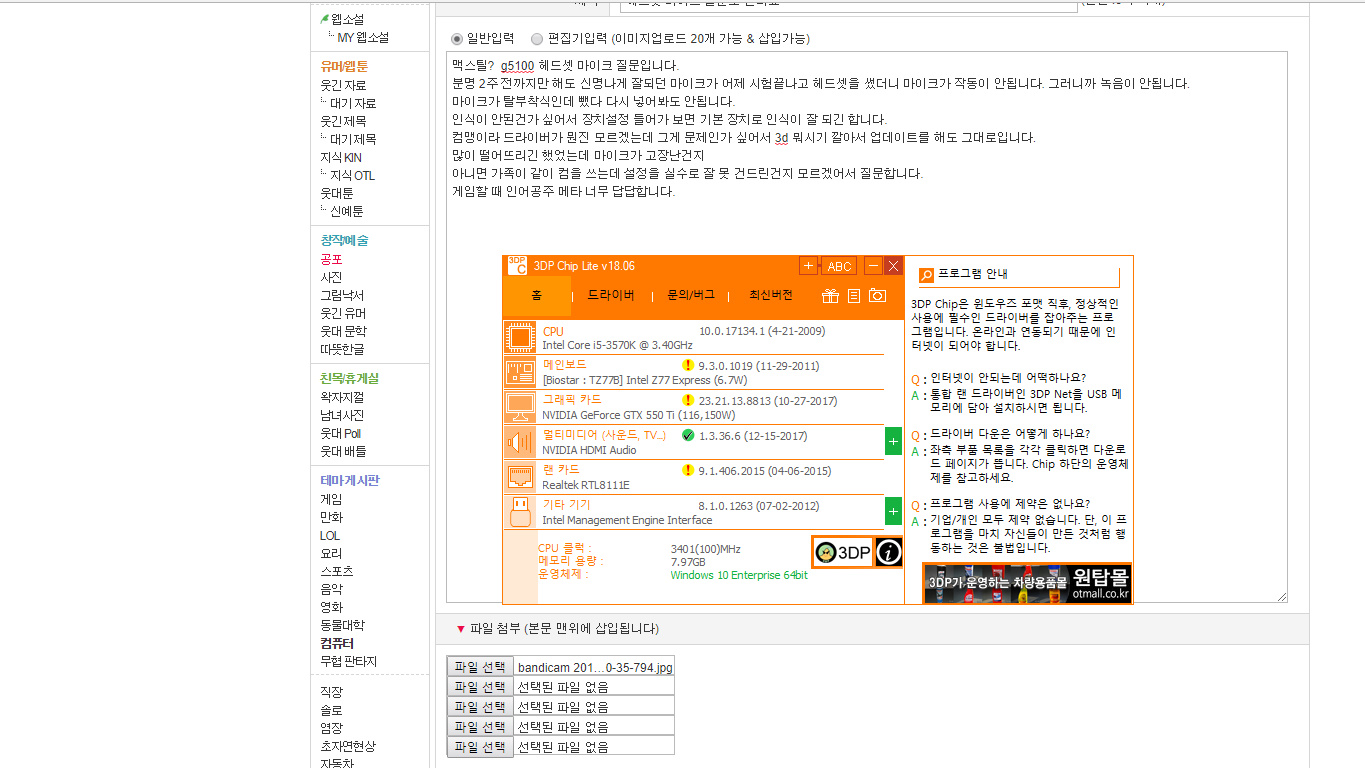The height and width of the screenshot is (768, 1365).
Task: Click the black info 'i' icon
Action: [889, 552]
